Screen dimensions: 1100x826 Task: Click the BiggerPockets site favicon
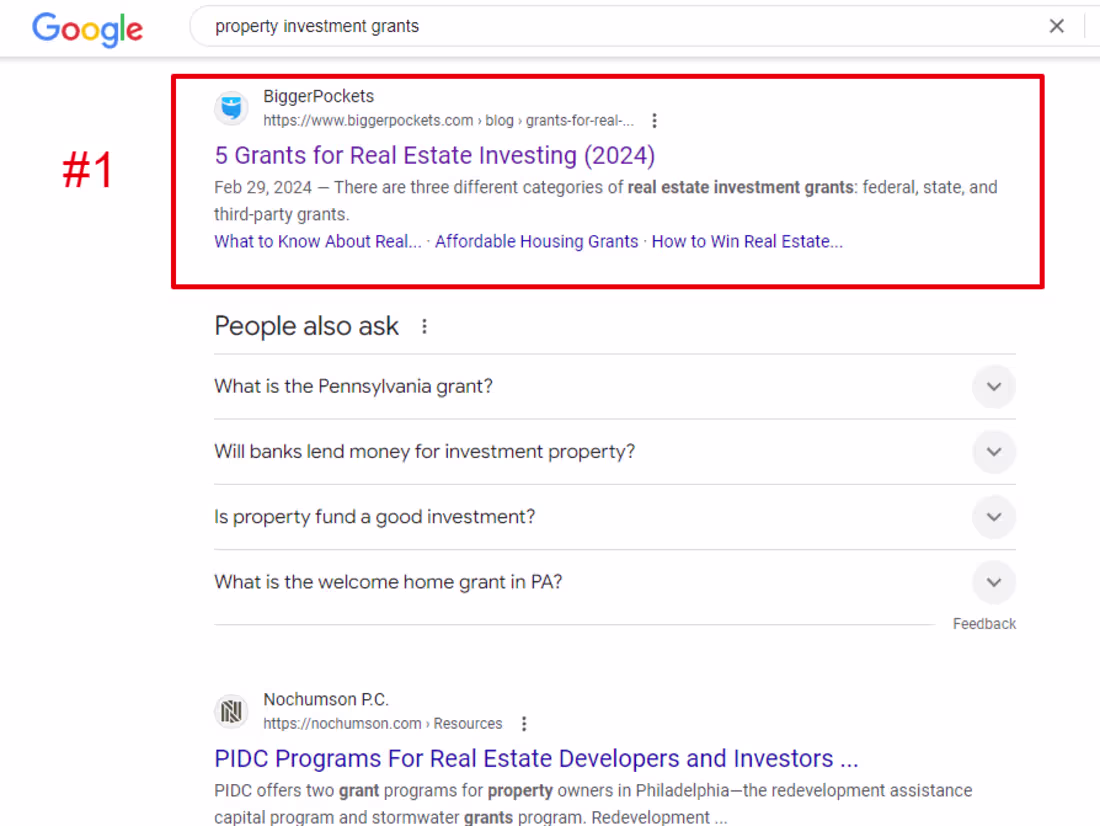click(x=231, y=108)
